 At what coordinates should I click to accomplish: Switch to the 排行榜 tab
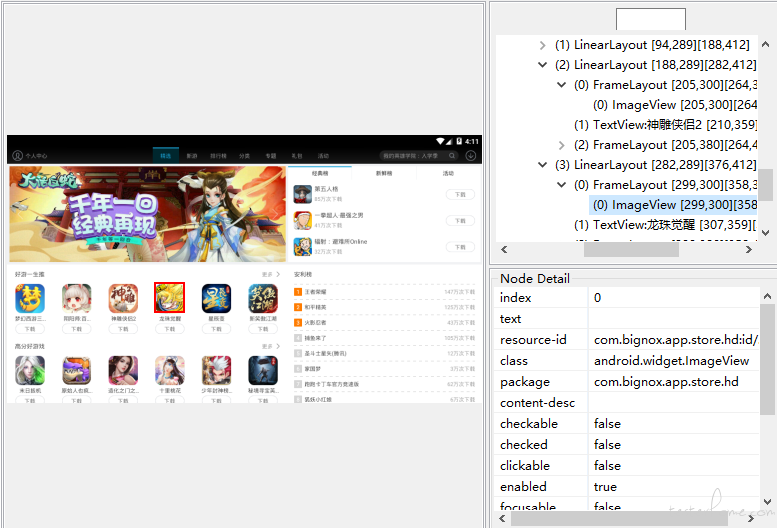pos(218,156)
